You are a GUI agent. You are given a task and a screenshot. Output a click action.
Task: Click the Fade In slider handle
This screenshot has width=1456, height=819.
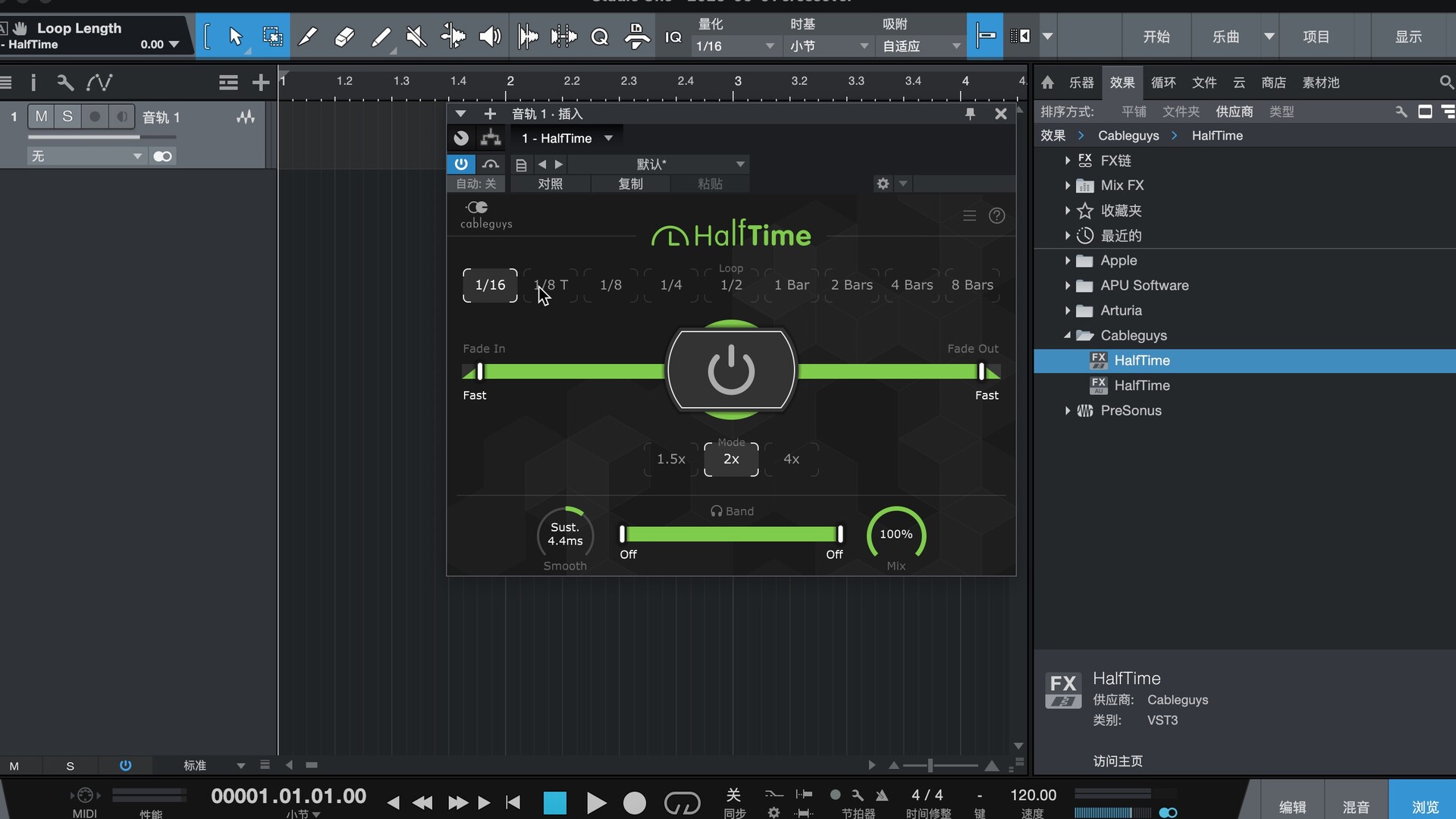point(480,371)
